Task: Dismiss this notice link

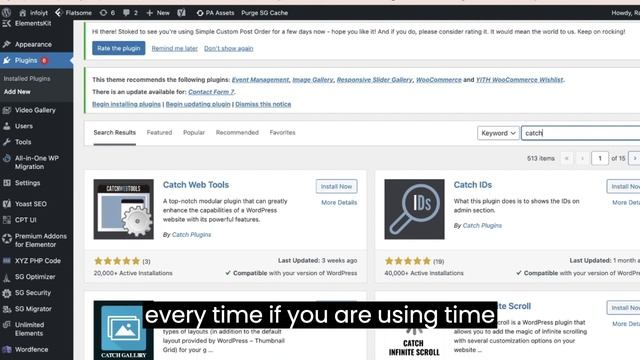Action: point(263,104)
